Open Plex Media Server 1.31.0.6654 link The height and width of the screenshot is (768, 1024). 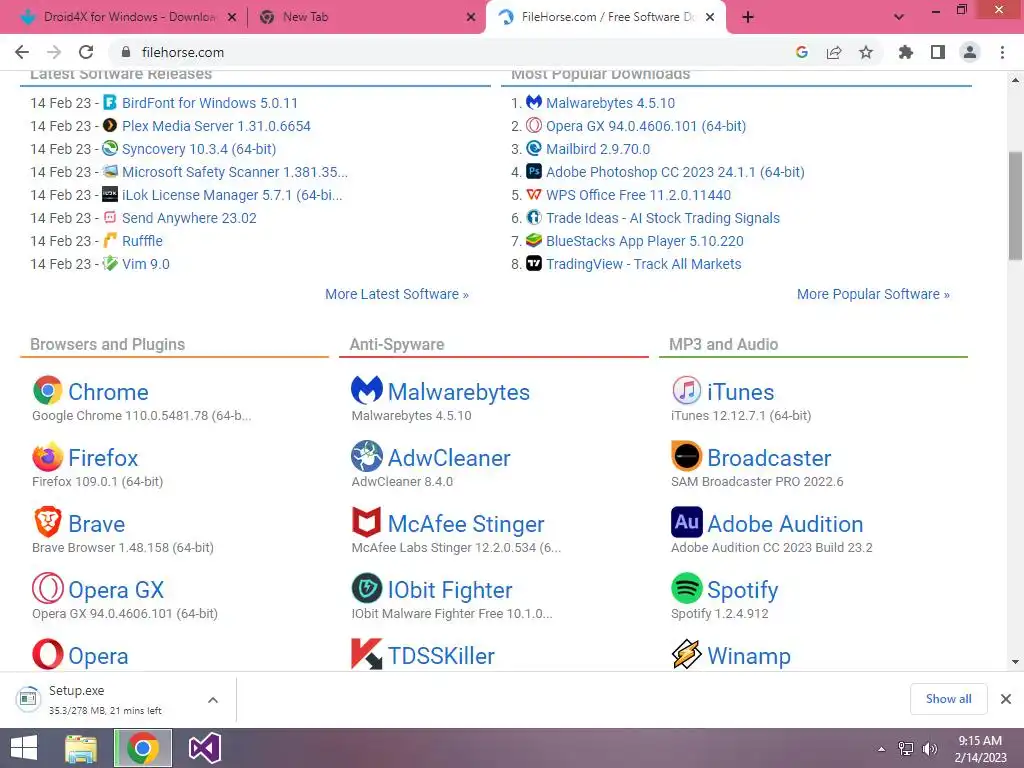coord(216,126)
